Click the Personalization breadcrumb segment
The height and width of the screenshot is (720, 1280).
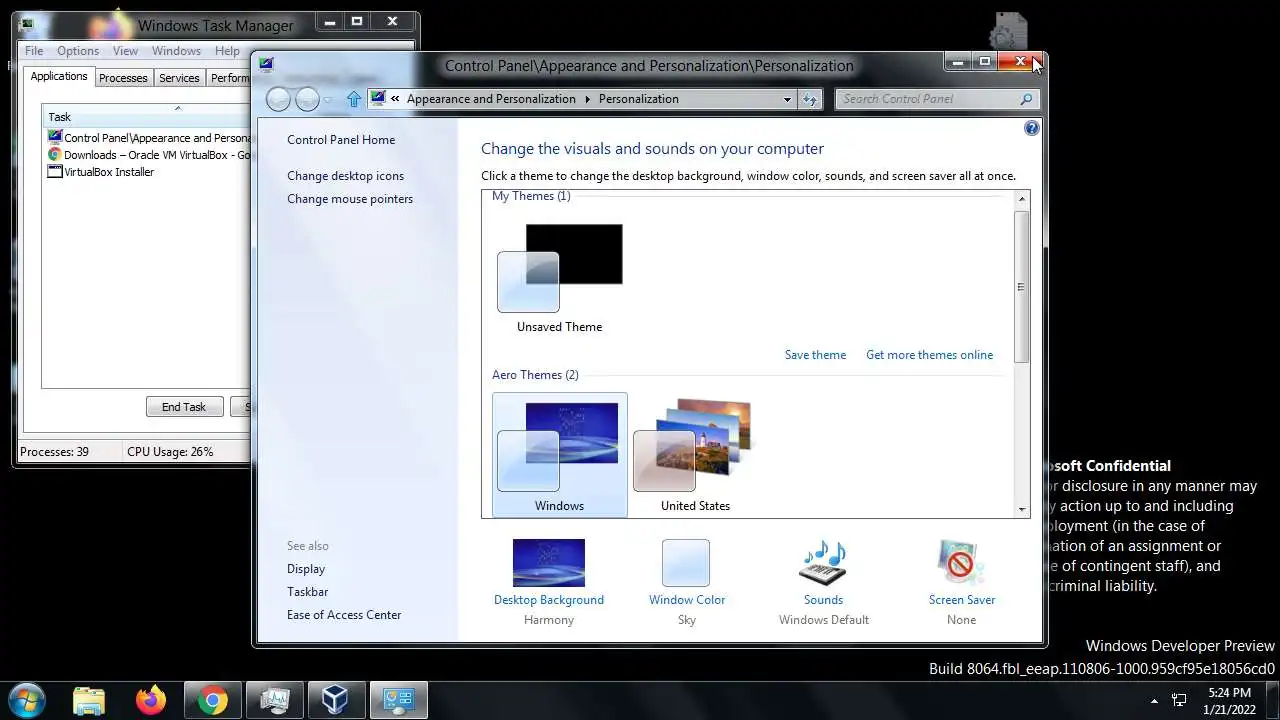(639, 99)
